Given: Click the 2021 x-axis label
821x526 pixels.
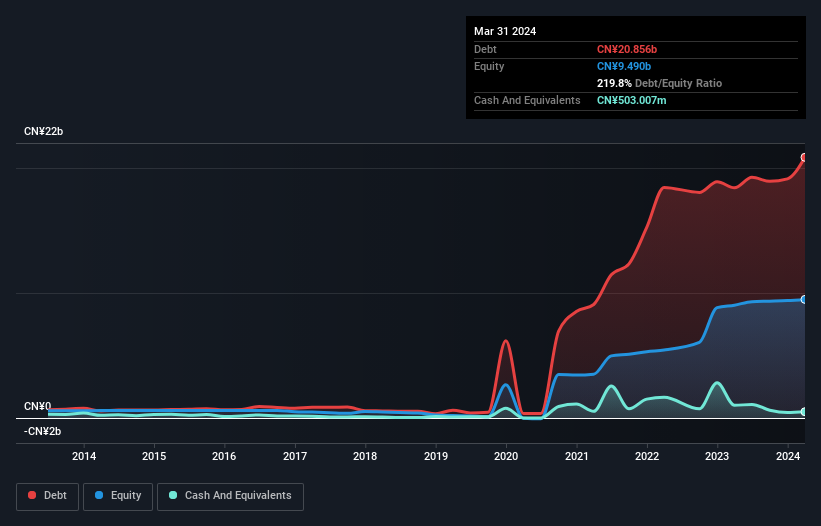Looking at the screenshot, I should [x=576, y=456].
